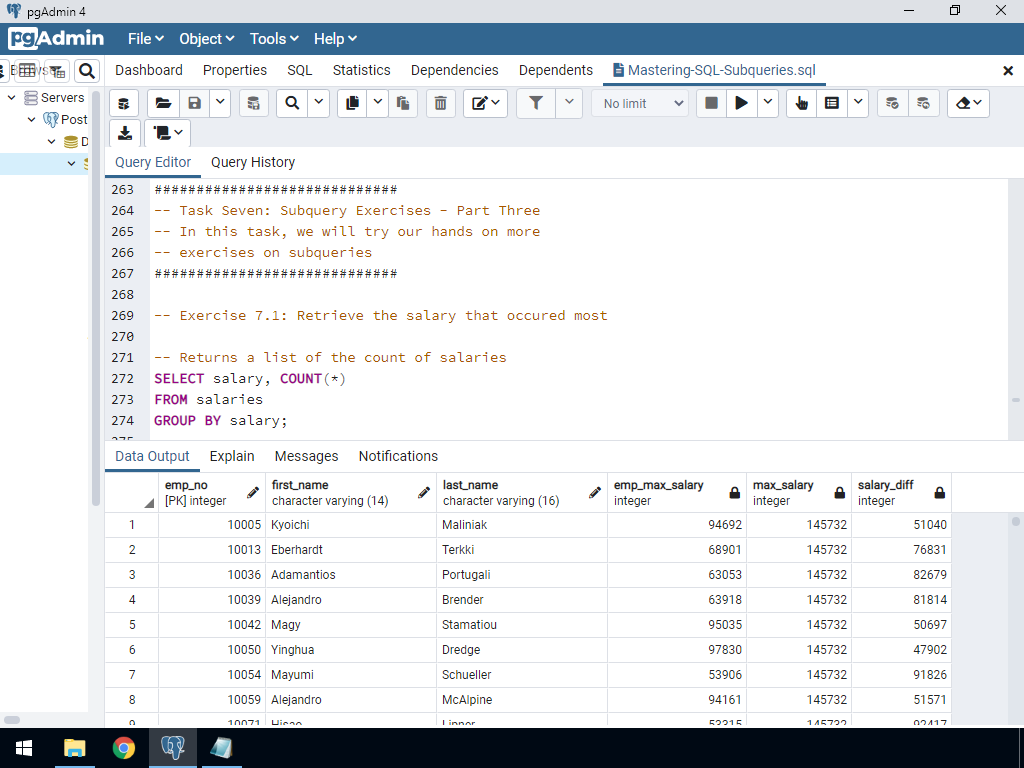
Task: Click the Find magnifier icon in query toolbar
Action: 291,103
